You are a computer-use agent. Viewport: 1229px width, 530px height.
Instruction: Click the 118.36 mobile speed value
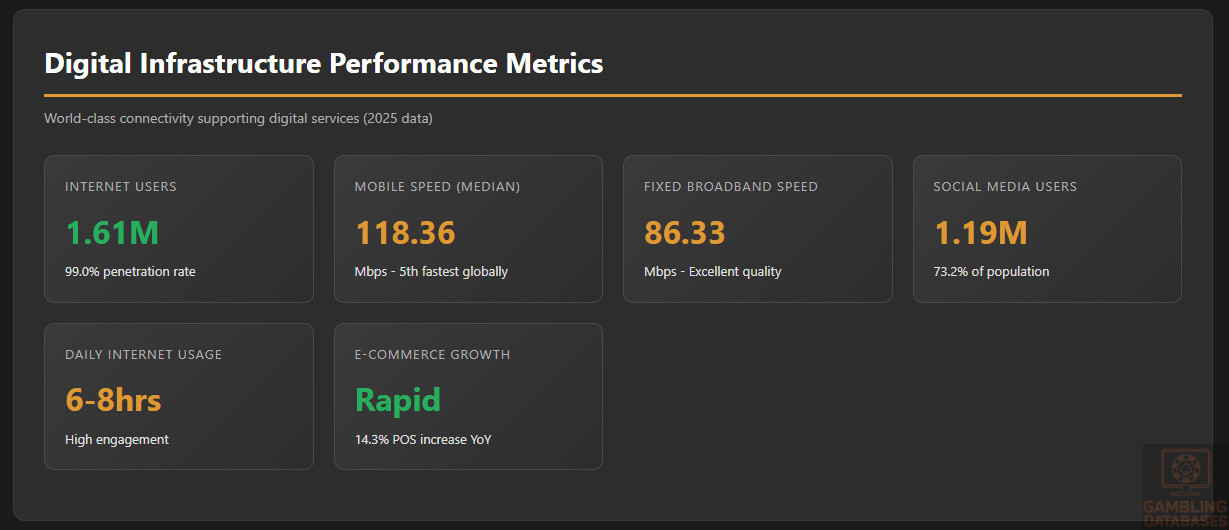tap(405, 233)
